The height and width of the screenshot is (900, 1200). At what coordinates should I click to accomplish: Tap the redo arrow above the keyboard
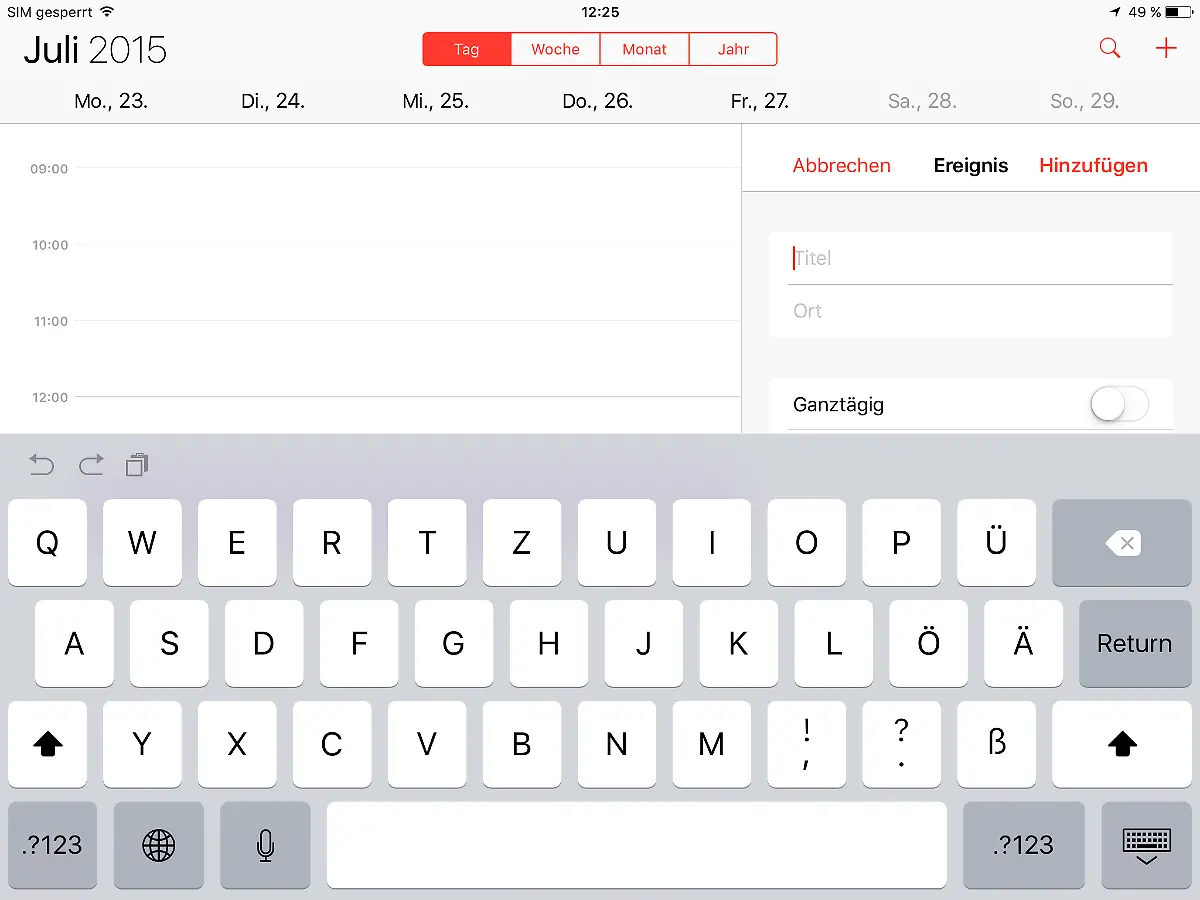[x=91, y=464]
